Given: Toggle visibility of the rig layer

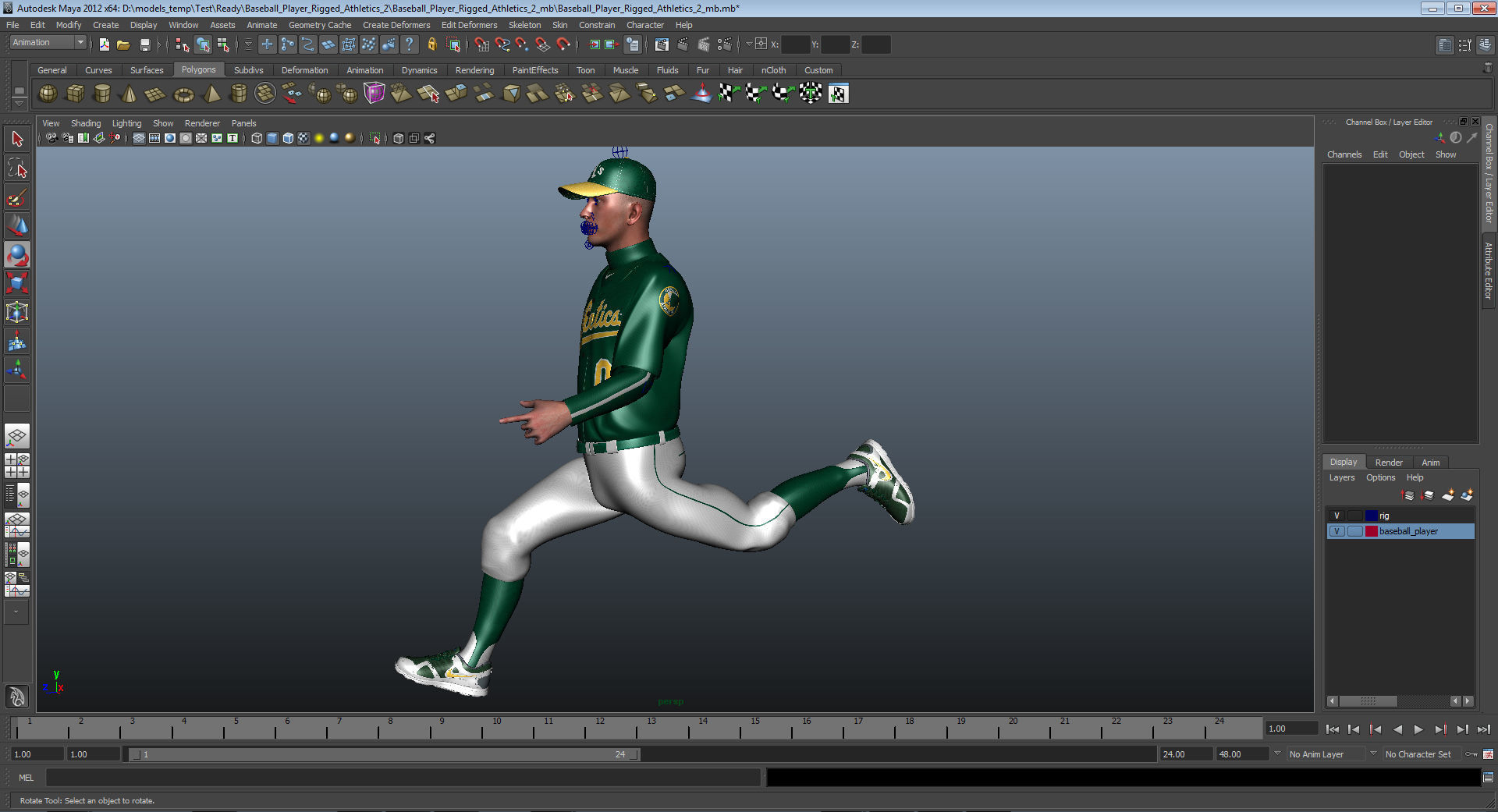Looking at the screenshot, I should [1336, 516].
